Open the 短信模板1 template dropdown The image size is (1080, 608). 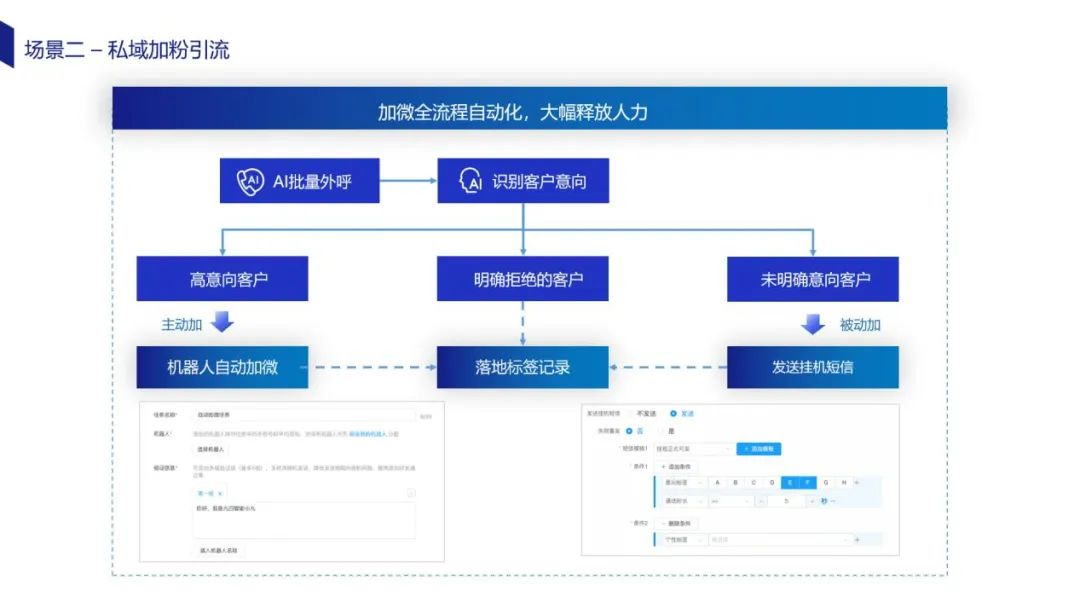click(x=692, y=449)
